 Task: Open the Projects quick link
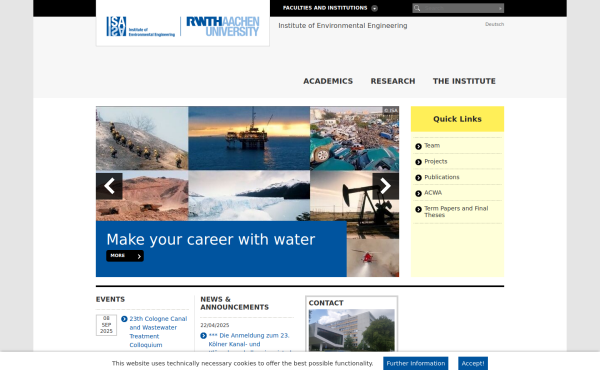pyautogui.click(x=435, y=161)
